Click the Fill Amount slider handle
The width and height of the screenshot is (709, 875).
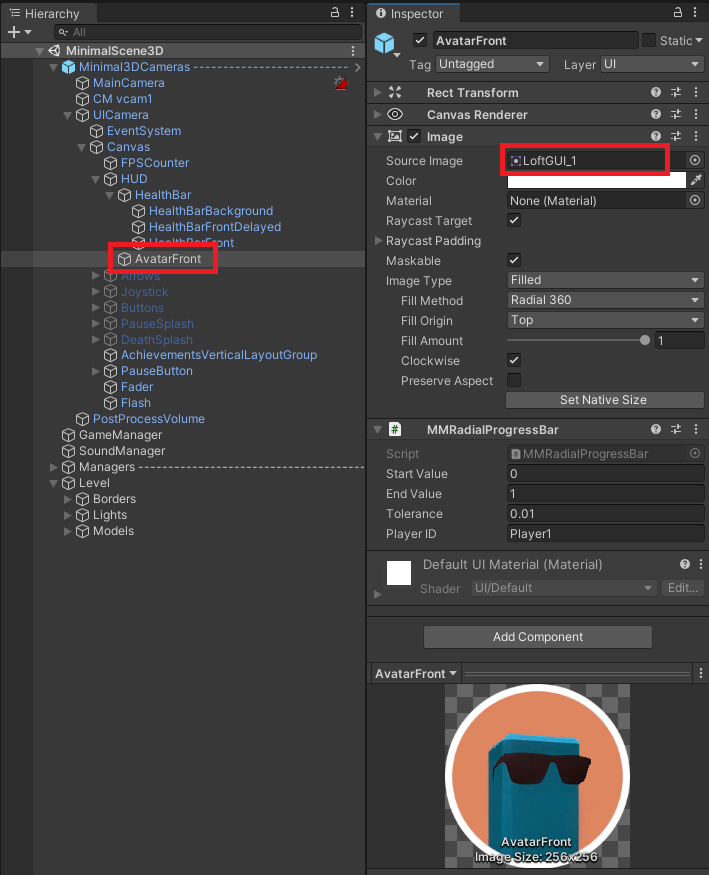[645, 340]
